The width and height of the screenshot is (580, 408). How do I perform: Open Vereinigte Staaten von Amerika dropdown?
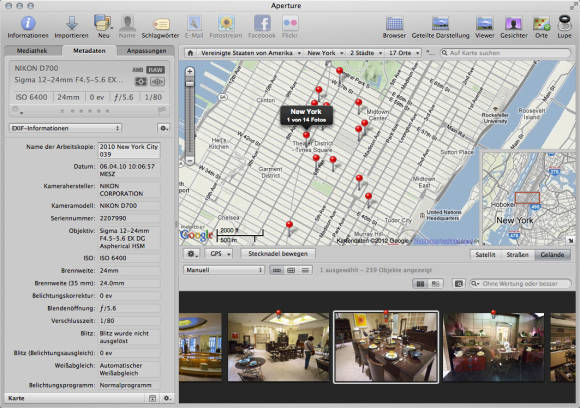250,53
